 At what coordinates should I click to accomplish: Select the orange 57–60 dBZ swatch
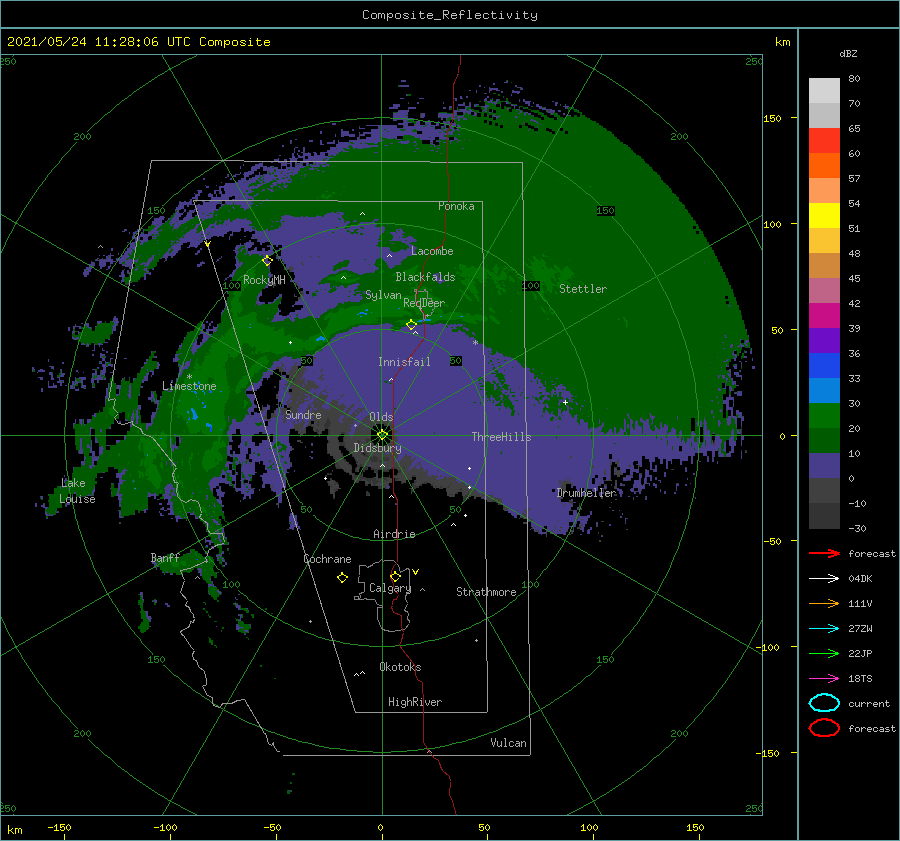coord(824,166)
